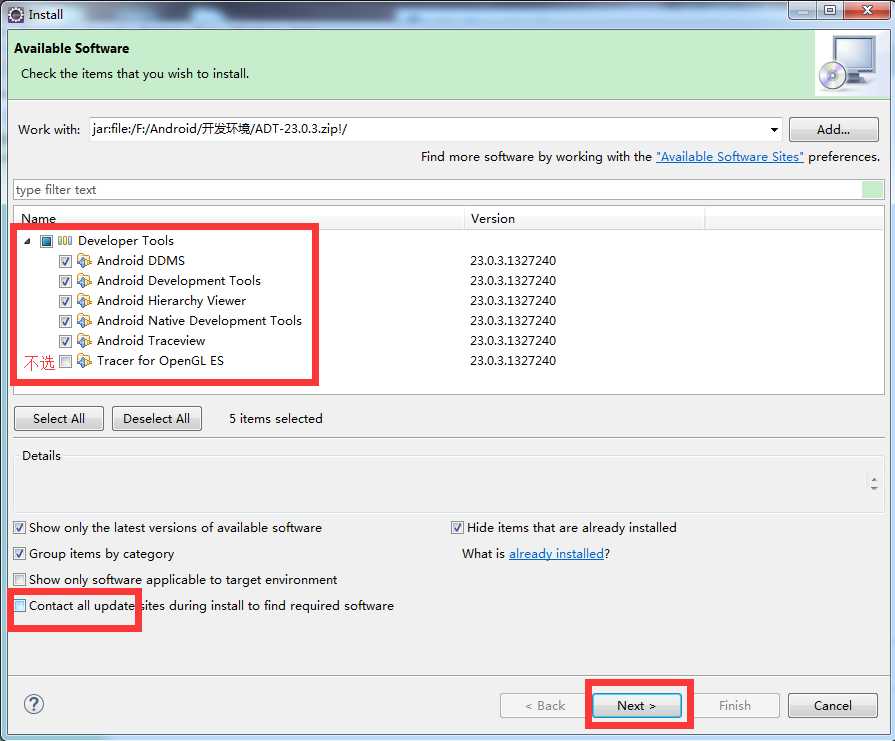This screenshot has width=895, height=741.
Task: Toggle Show only the latest versions checkbox
Action: pos(19,528)
